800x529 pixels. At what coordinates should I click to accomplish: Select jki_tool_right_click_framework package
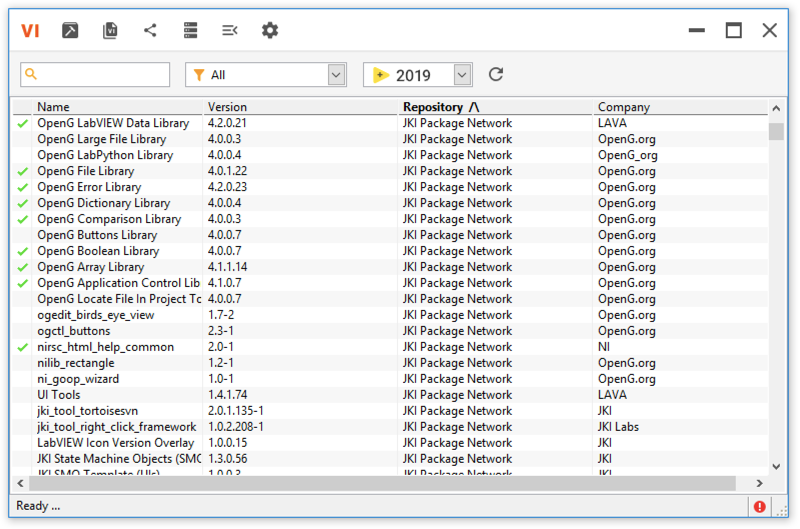click(390, 427)
